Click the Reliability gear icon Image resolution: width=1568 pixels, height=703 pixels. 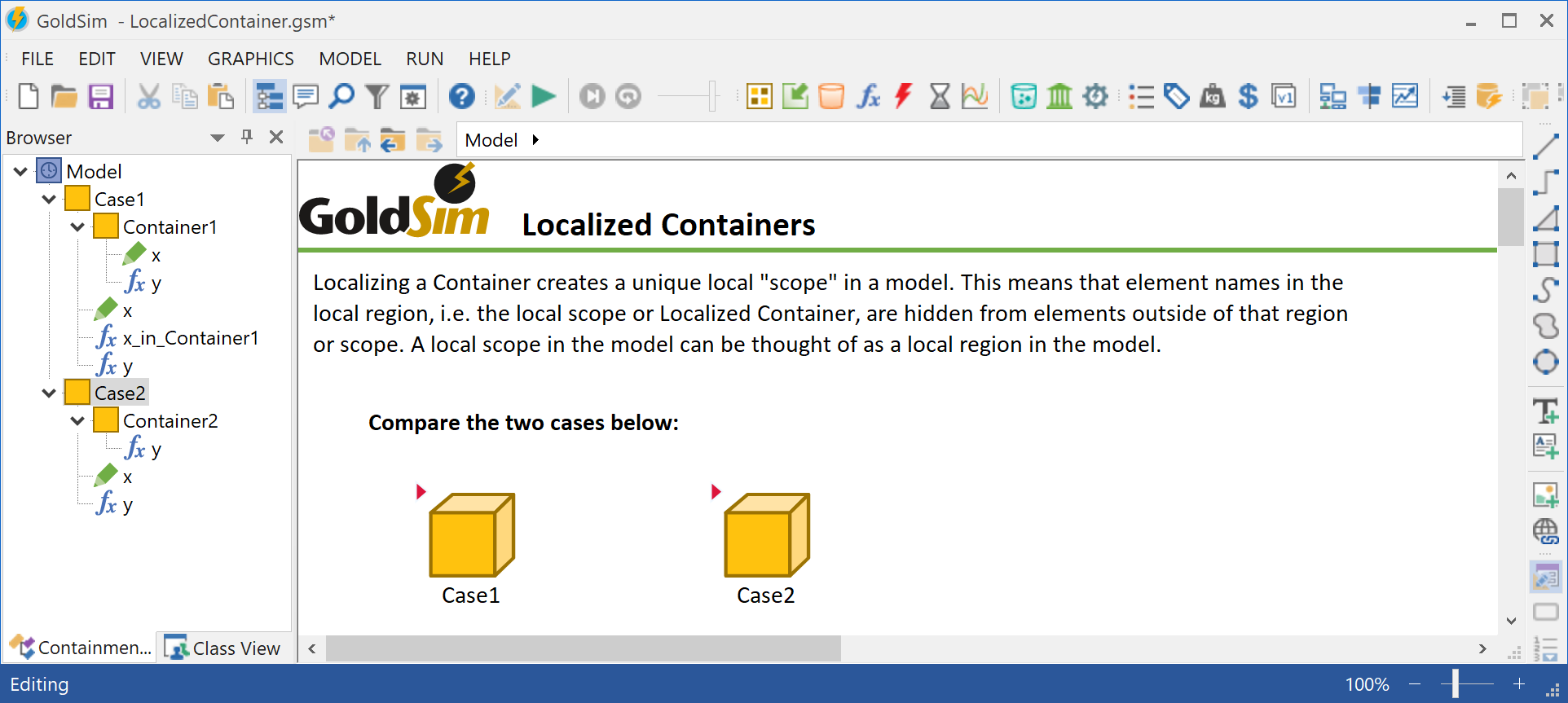tap(1096, 96)
